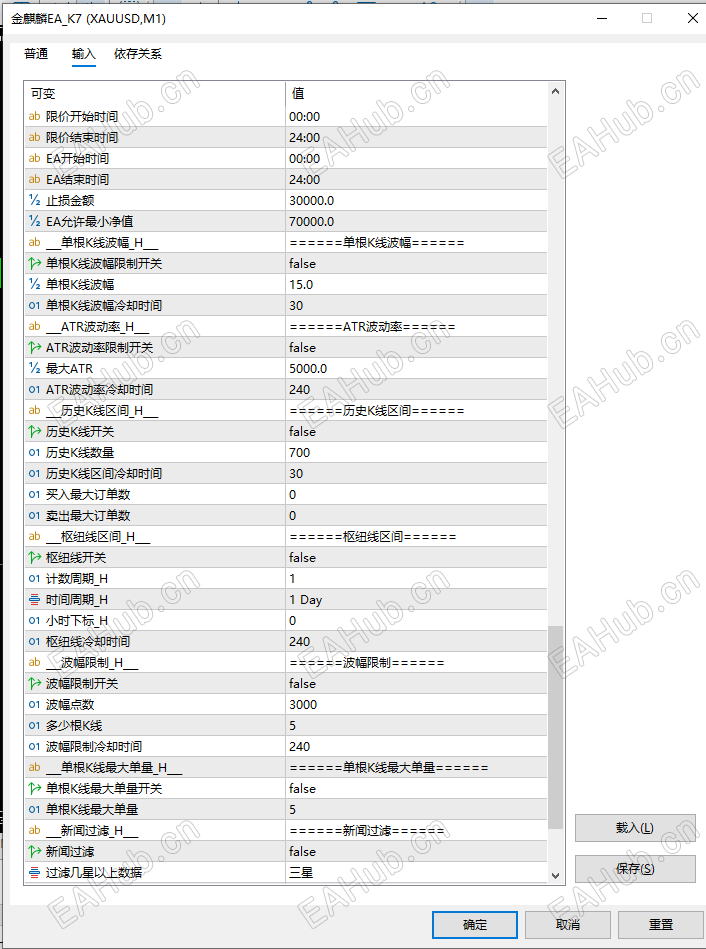Click the string icon beside 限价结束时间
The height and width of the screenshot is (949, 706).
tap(35, 137)
